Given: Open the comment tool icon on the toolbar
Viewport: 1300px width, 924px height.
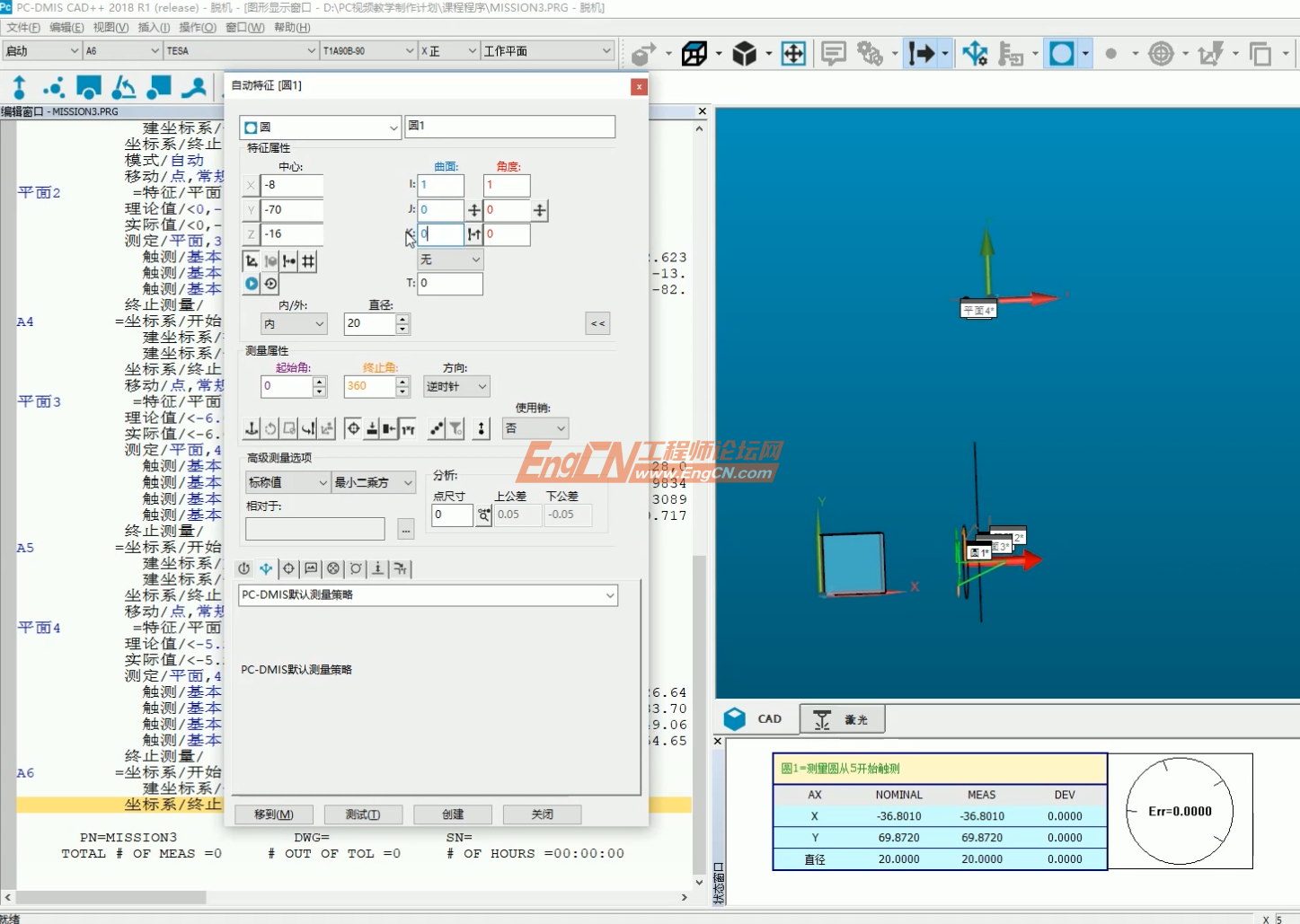Looking at the screenshot, I should (x=833, y=52).
